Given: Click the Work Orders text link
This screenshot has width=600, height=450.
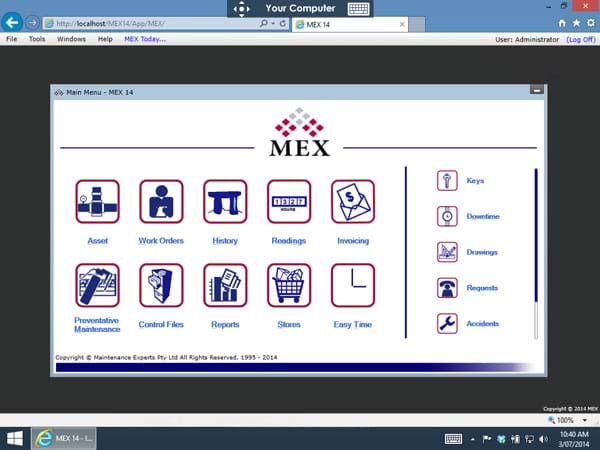Looking at the screenshot, I should 161,241.
